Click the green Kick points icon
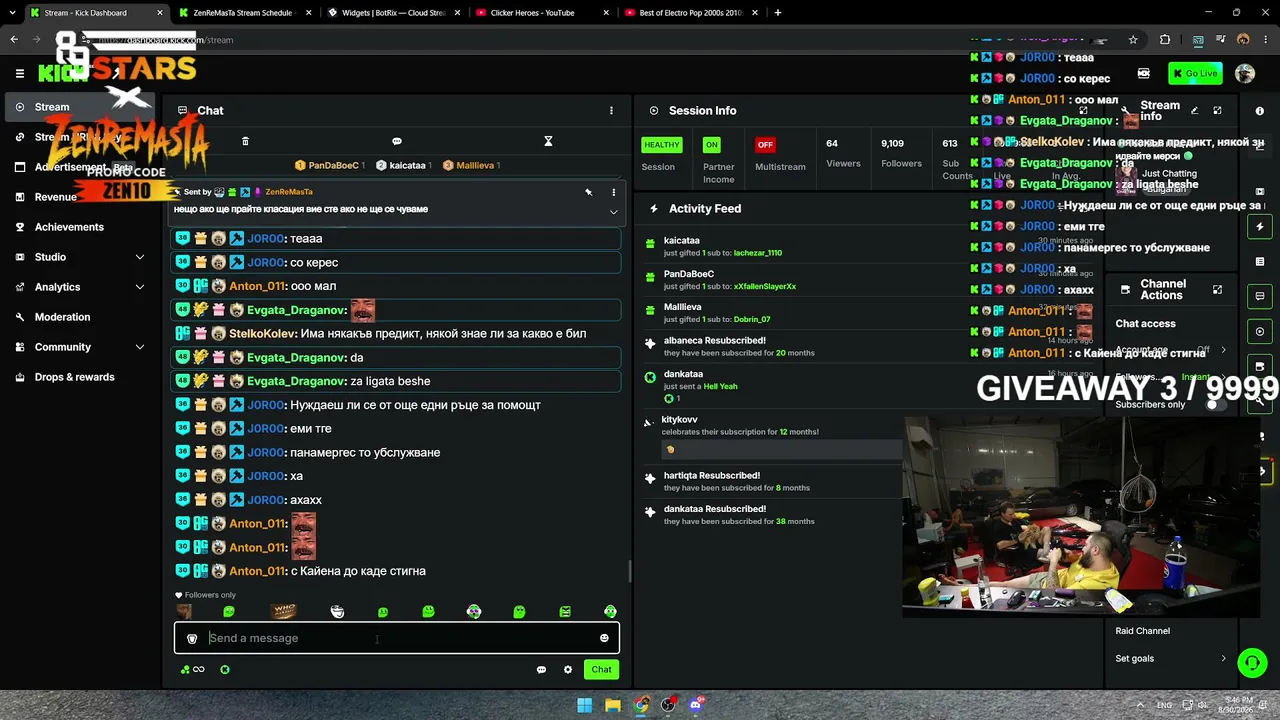 pos(225,670)
